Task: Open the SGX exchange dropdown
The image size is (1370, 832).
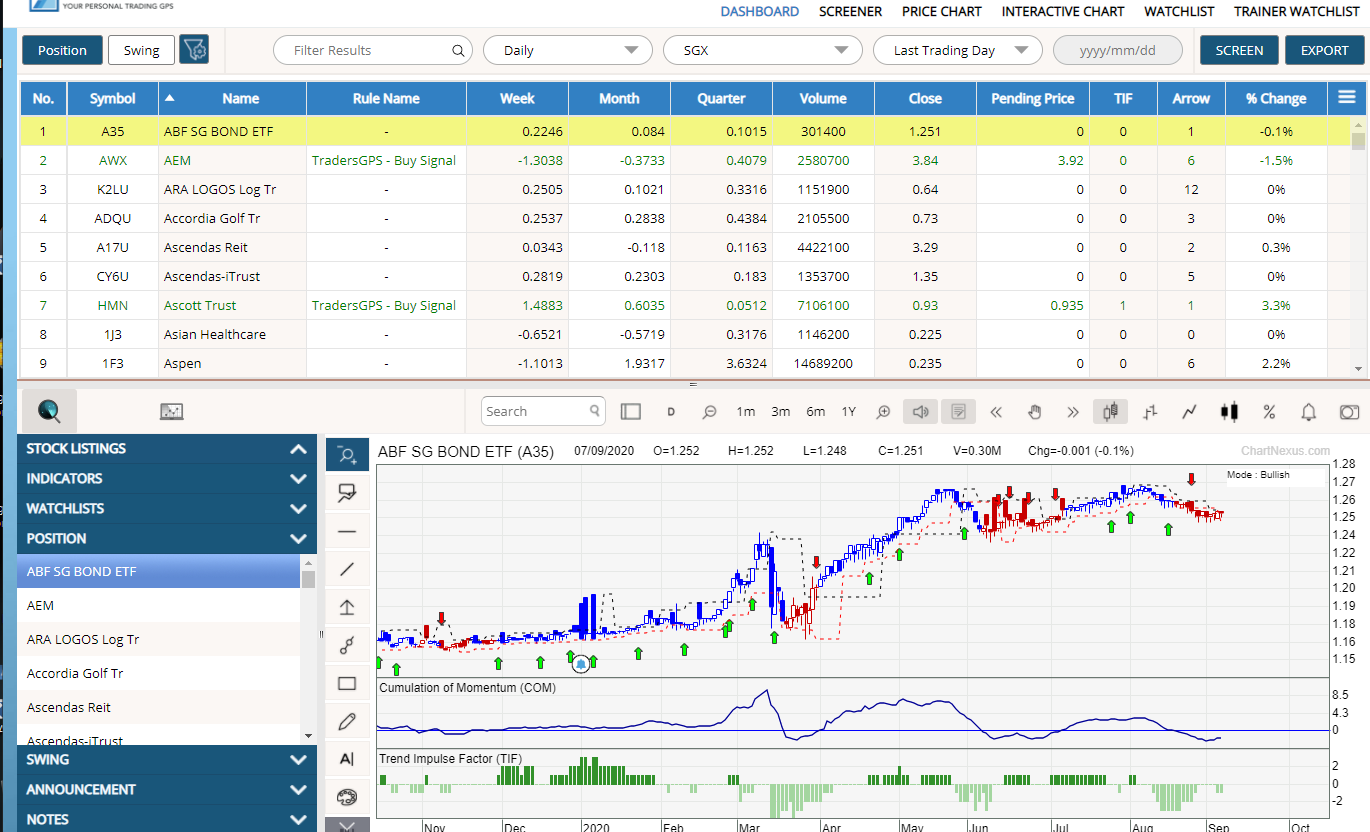Action: click(x=763, y=50)
